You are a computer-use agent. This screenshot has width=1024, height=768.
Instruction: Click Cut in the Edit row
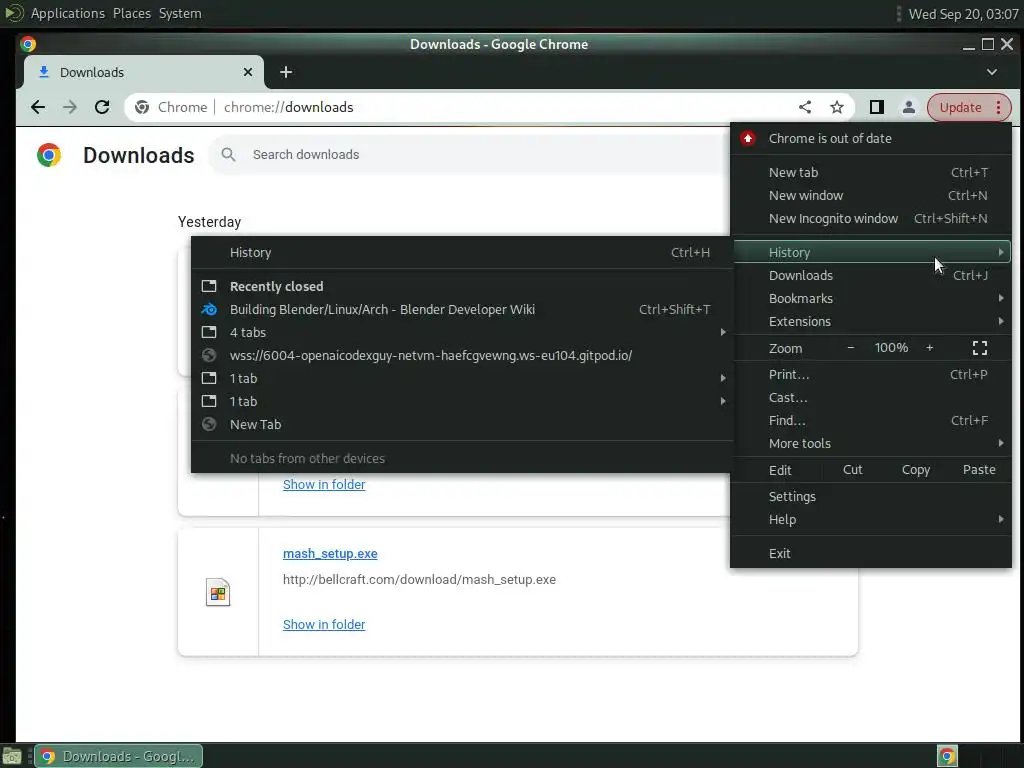pyautogui.click(x=852, y=470)
